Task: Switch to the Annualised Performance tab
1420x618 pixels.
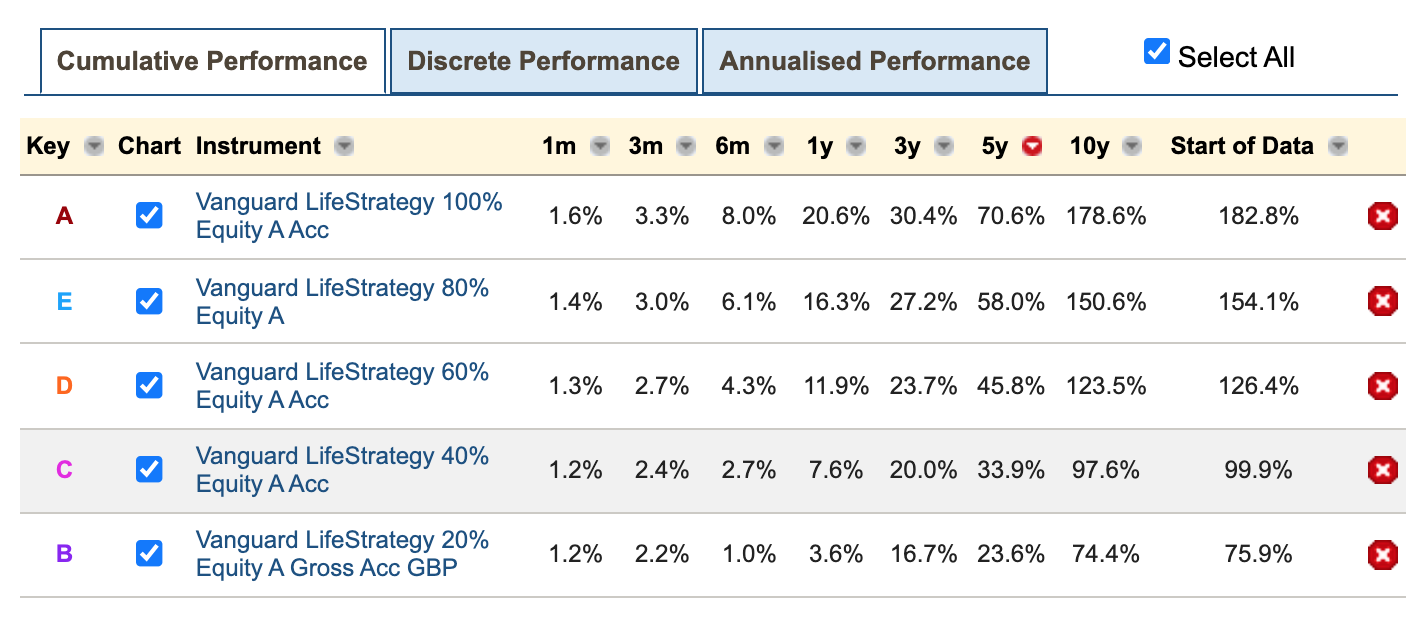Action: pyautogui.click(x=874, y=61)
